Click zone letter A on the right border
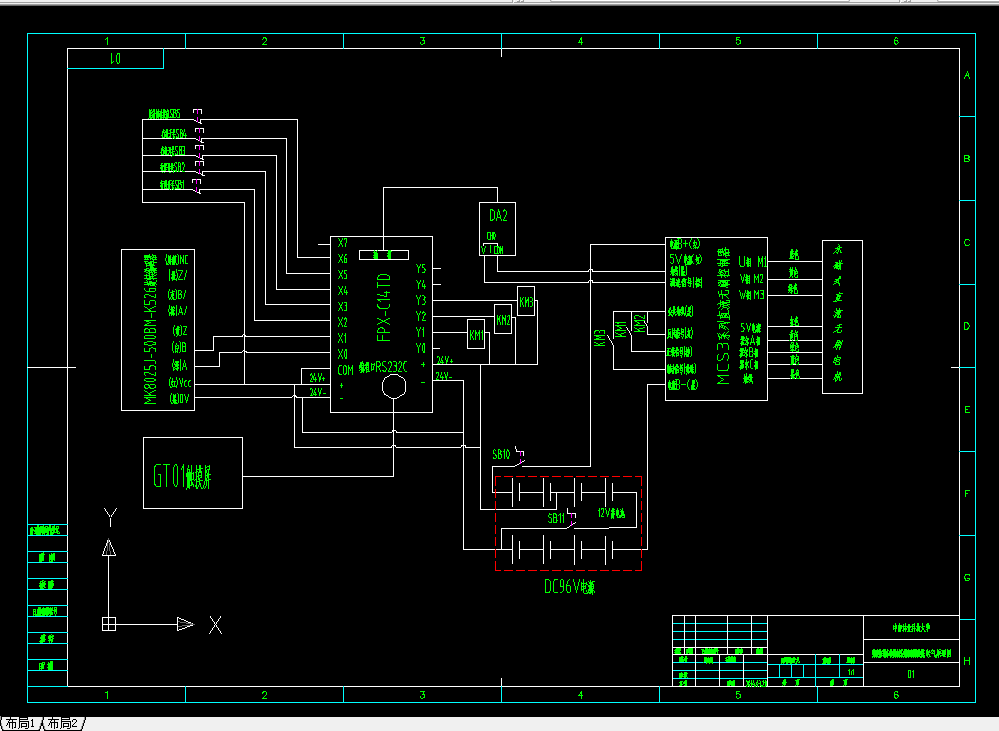Screen dimensions: 999x731 (x=967, y=75)
